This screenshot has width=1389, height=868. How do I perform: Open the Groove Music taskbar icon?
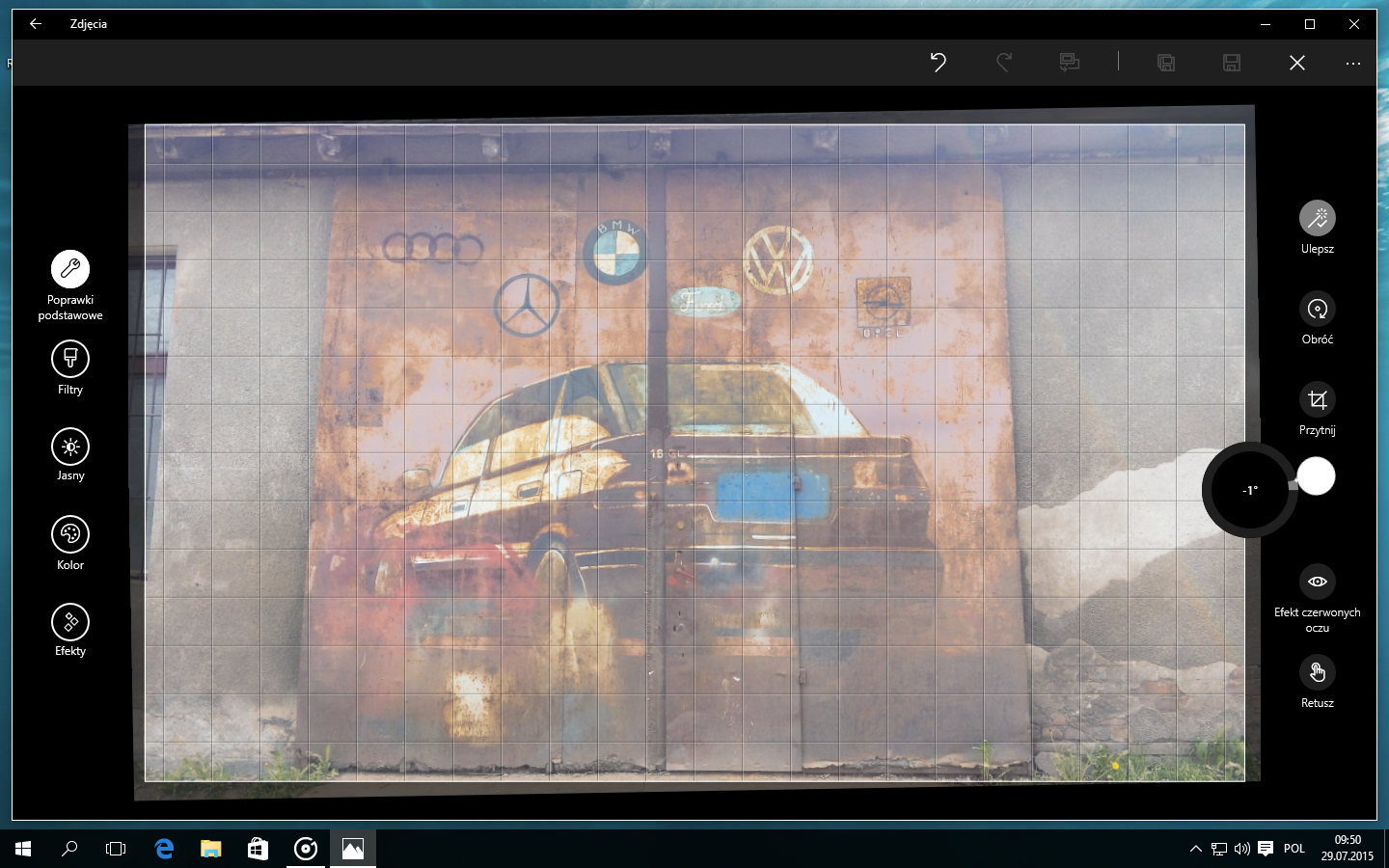pyautogui.click(x=306, y=849)
